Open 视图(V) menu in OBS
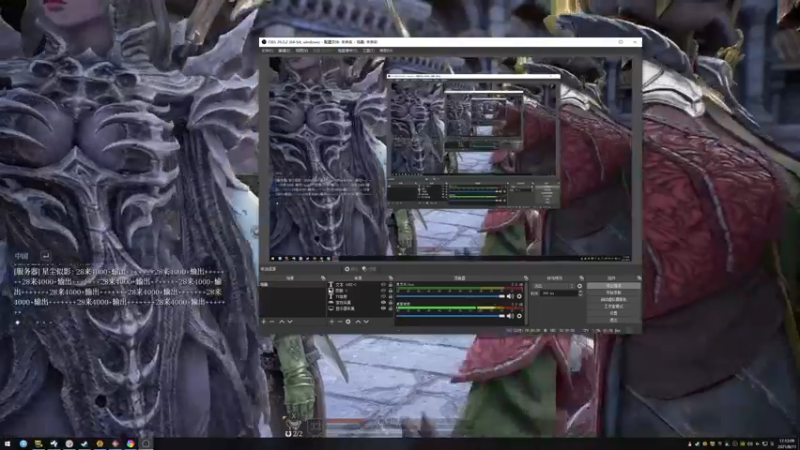The width and height of the screenshot is (800, 450). point(302,51)
